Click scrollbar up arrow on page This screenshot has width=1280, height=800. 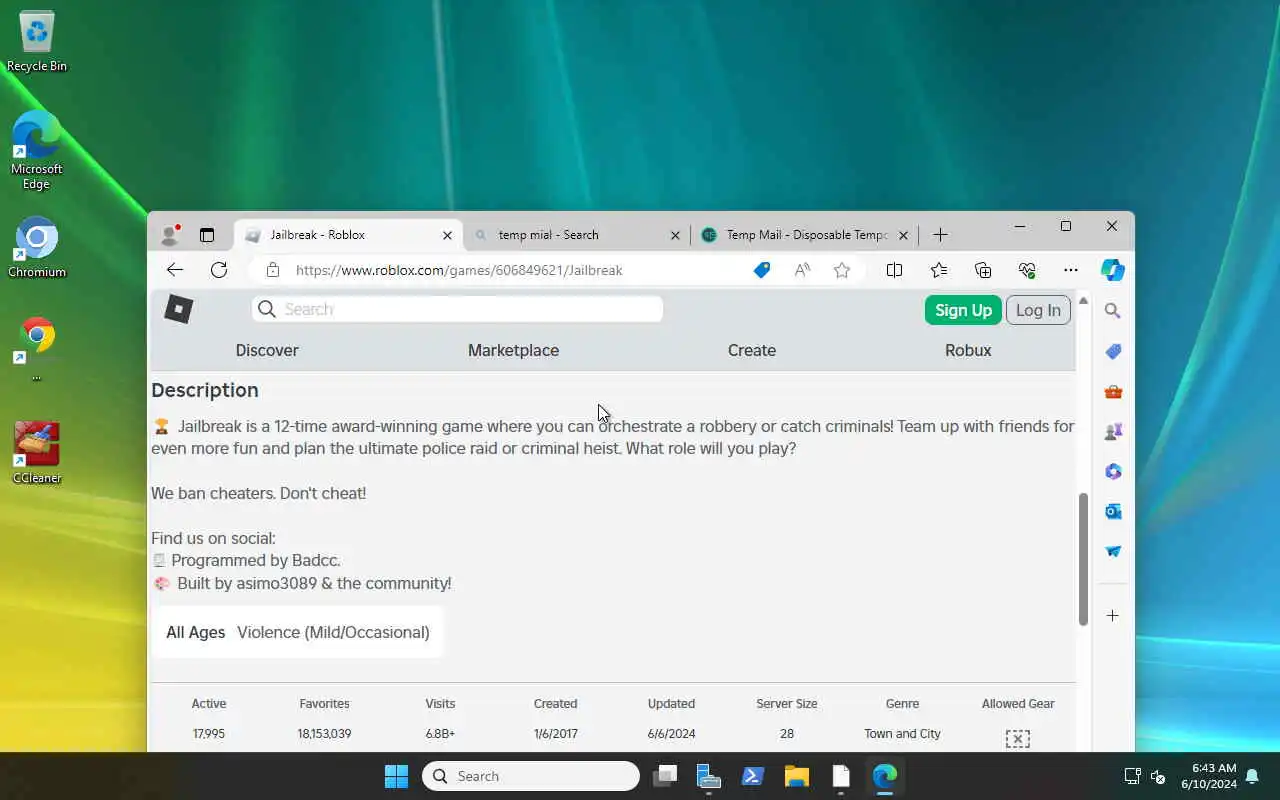click(x=1083, y=301)
